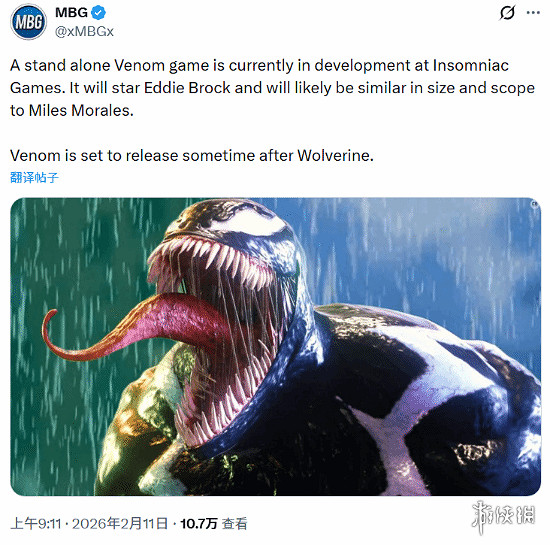This screenshot has height=545, width=550.
Task: Open the MBG round profile avatar
Action: tap(28, 22)
